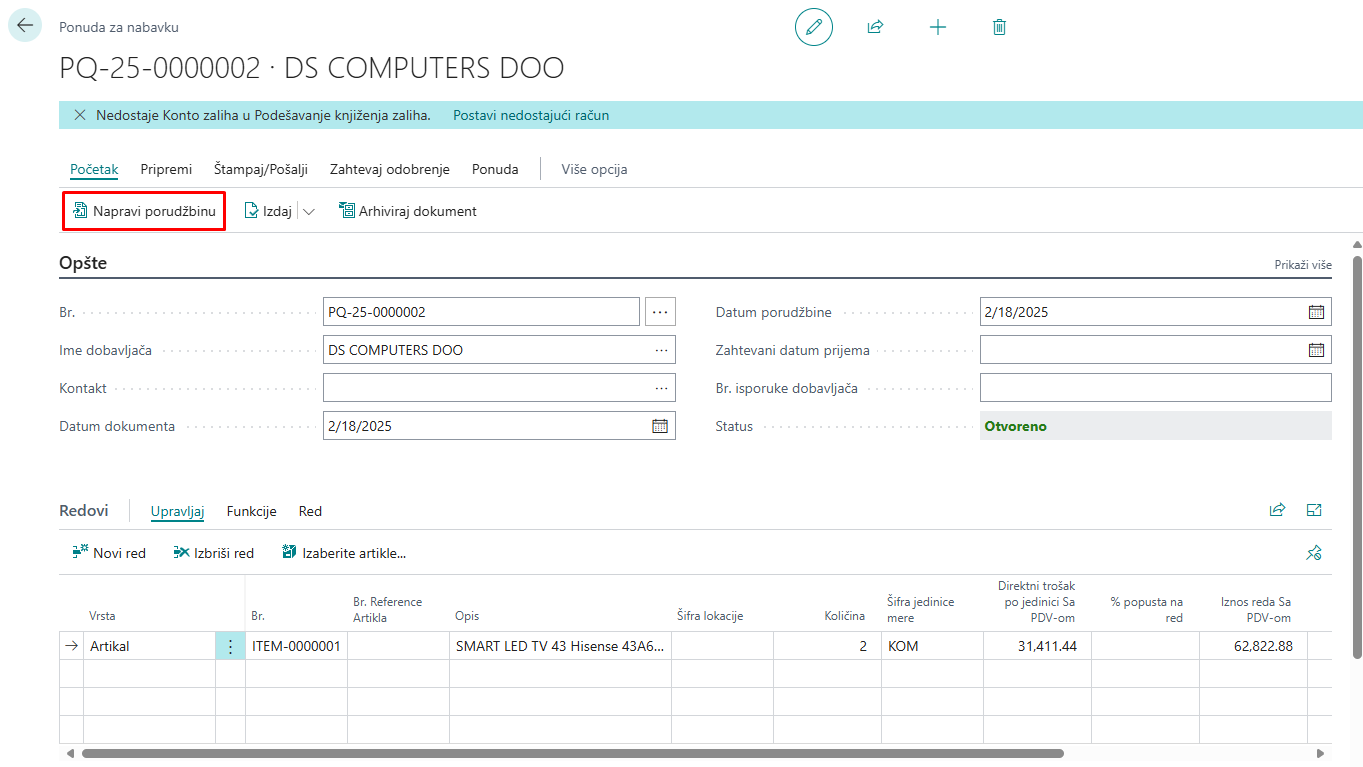The image size is (1363, 767).
Task: Open the Zahtevaj odobrenje menu
Action: point(389,169)
